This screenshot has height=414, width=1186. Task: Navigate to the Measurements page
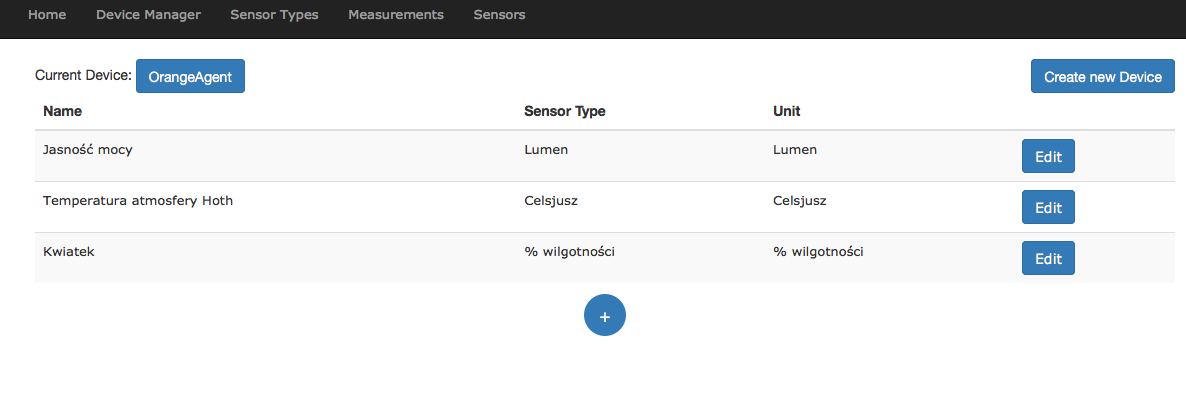396,15
